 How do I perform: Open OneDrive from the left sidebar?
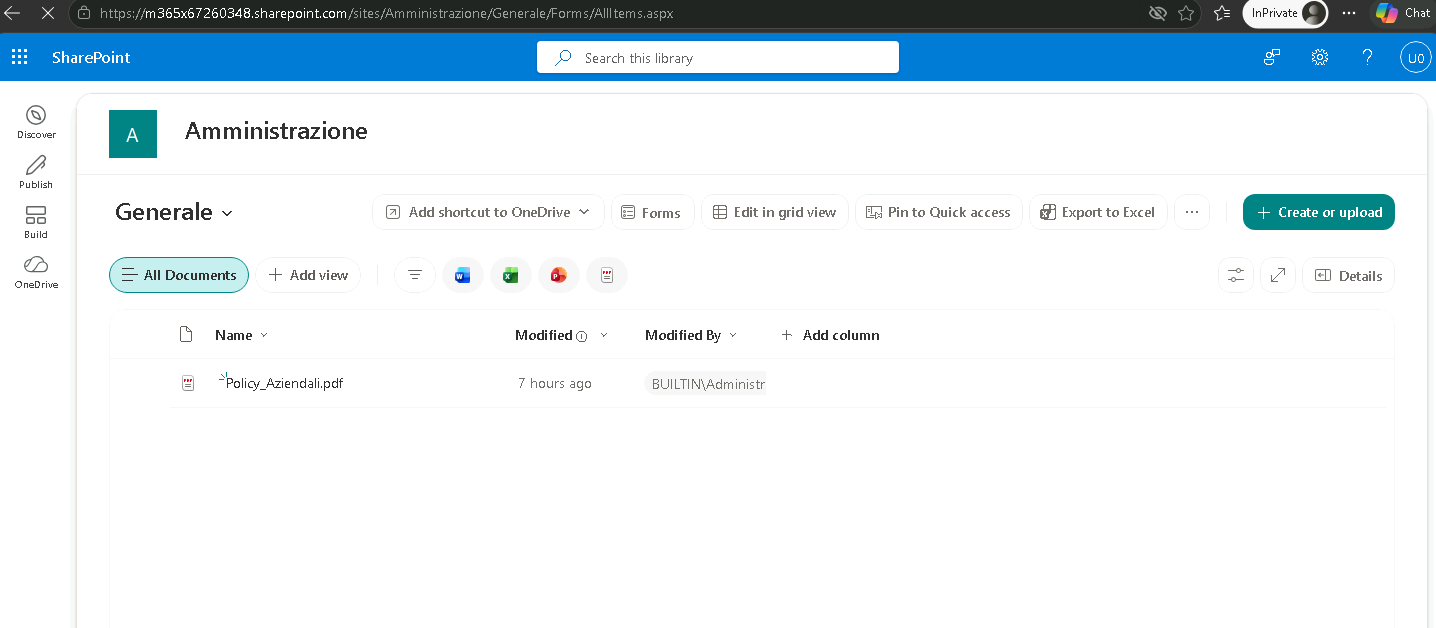[36, 272]
